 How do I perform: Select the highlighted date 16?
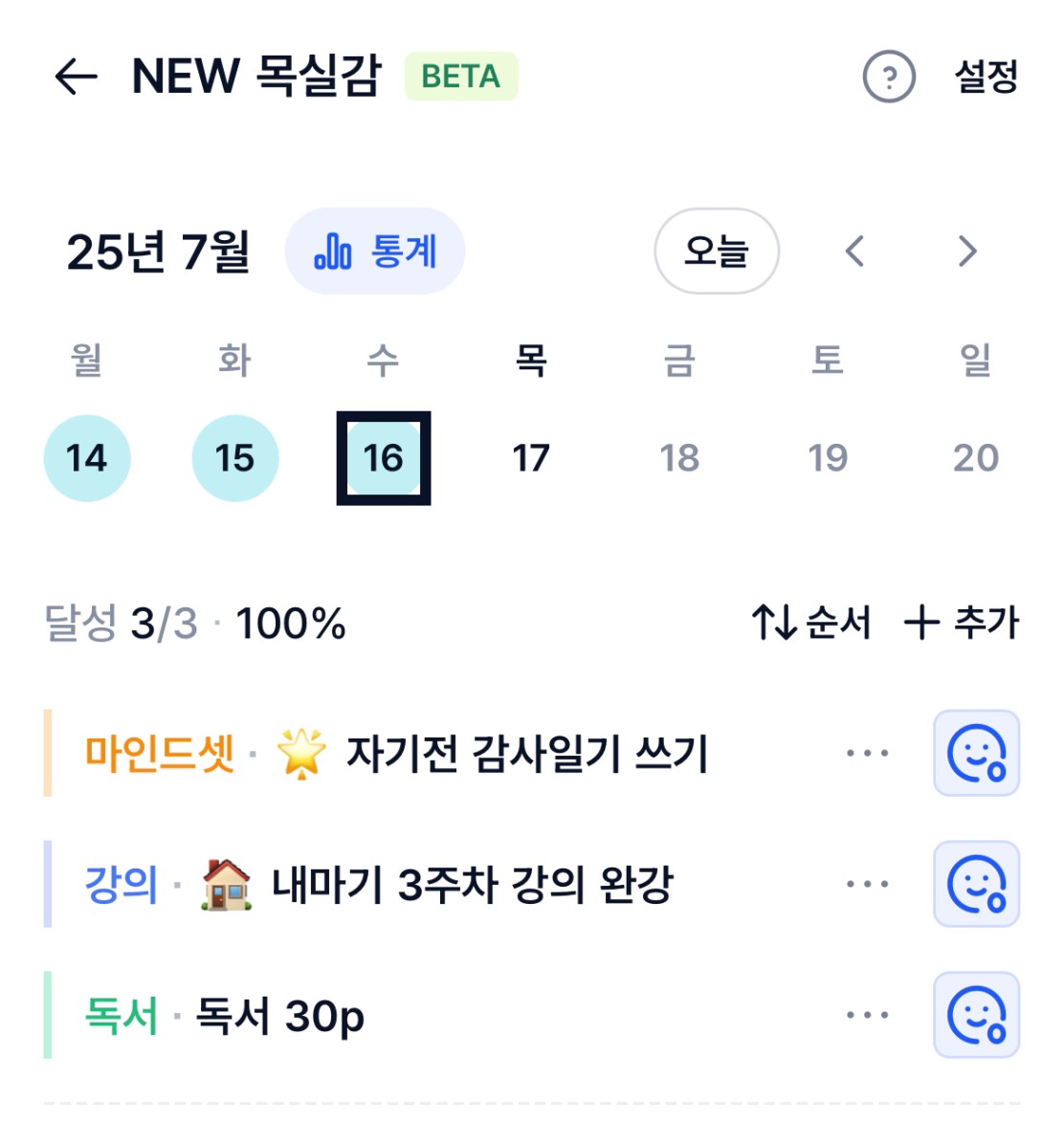tap(383, 458)
